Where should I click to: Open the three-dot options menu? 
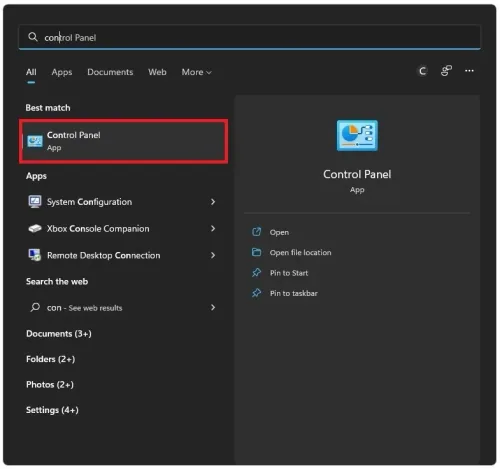click(x=469, y=71)
